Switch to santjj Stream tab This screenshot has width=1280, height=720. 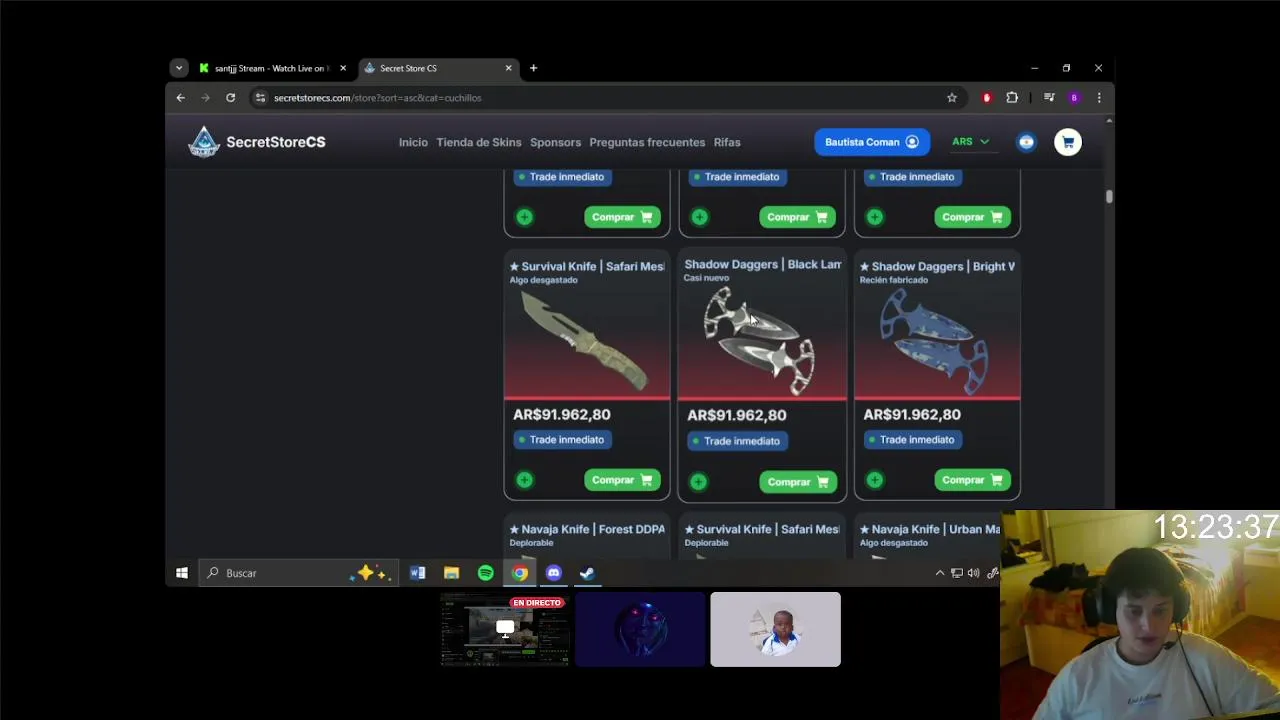[x=272, y=68]
